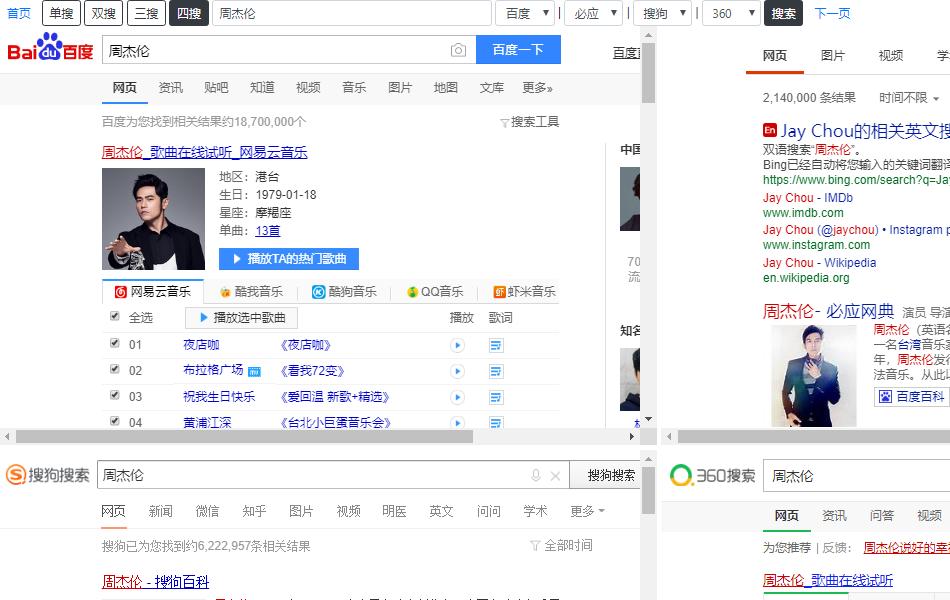Select the QQ音乐 source tab
The height and width of the screenshot is (600, 950).
(x=435, y=292)
